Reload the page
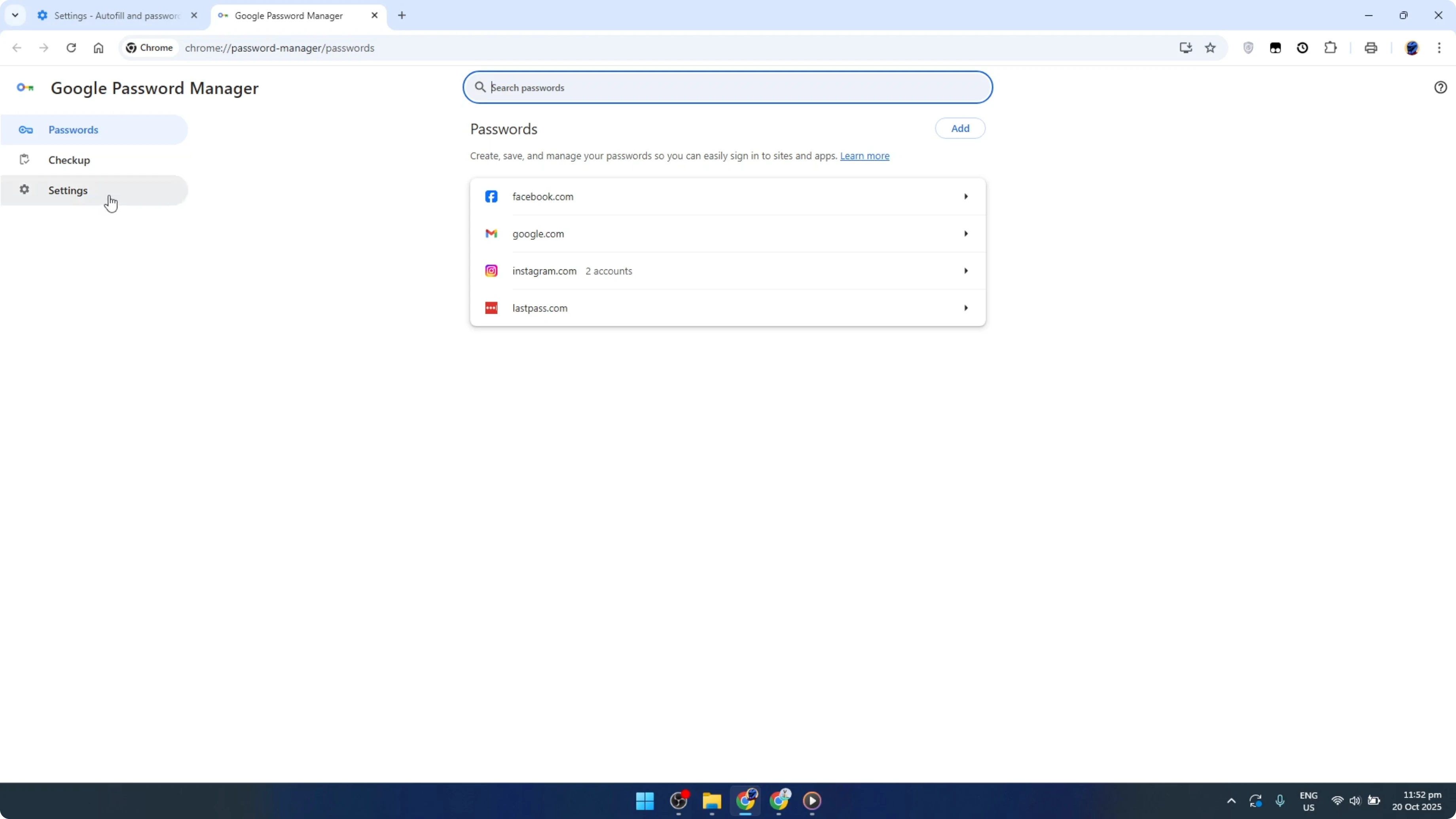This screenshot has height=819, width=1456. tap(71, 47)
